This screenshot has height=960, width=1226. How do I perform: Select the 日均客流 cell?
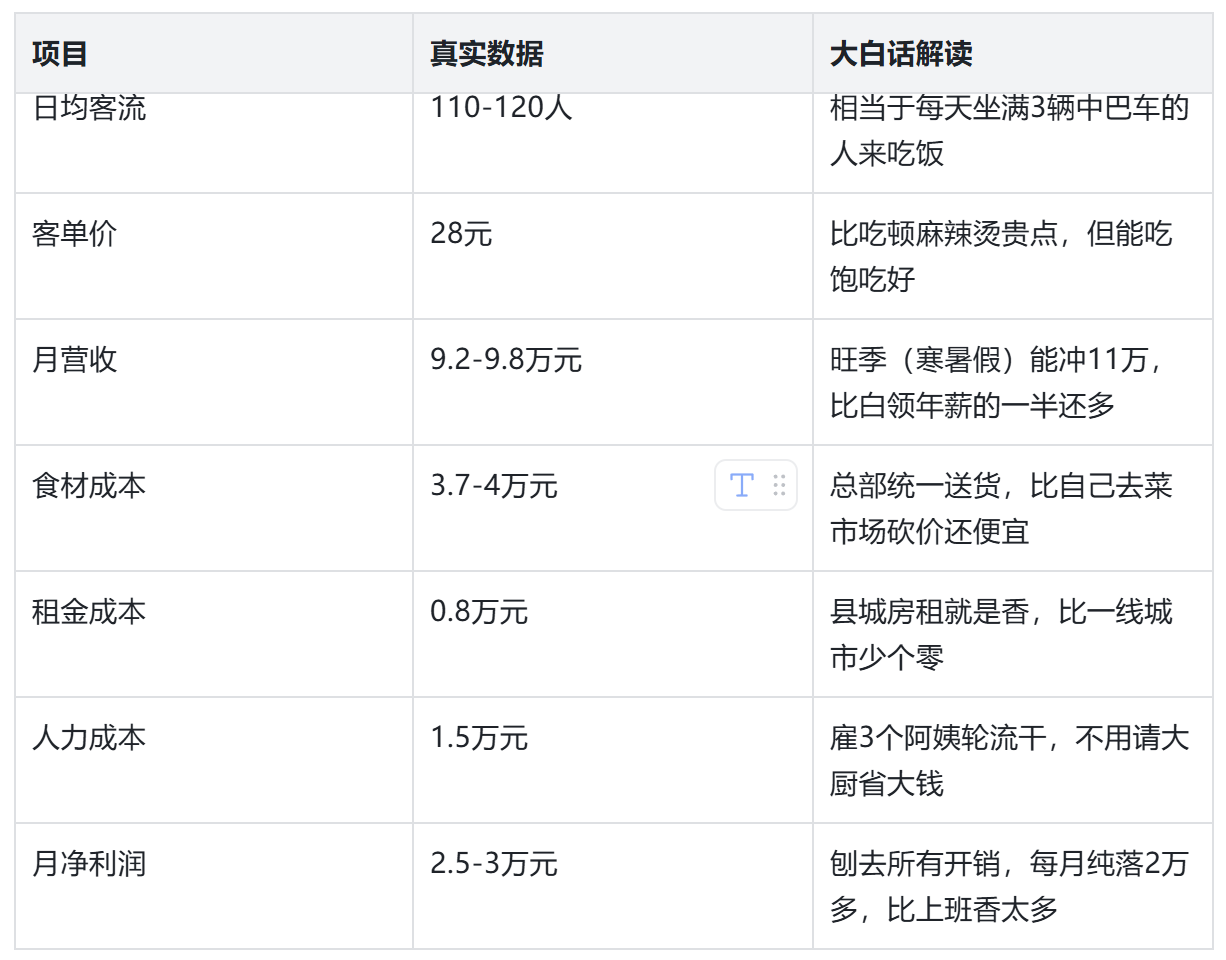tap(89, 108)
